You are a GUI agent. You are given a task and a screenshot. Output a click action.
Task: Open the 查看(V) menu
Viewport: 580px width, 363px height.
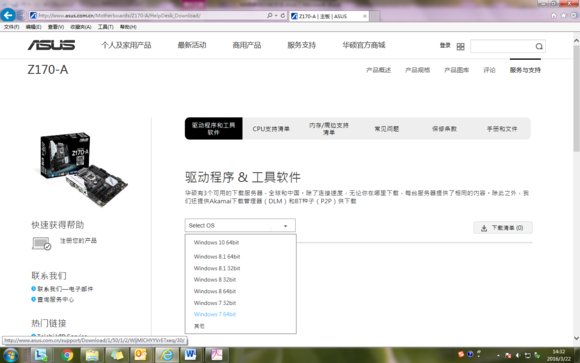[56, 27]
